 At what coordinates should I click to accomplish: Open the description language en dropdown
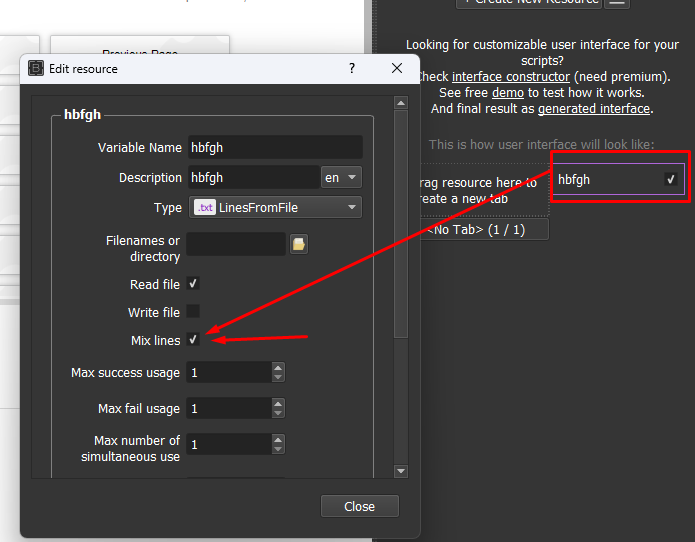[x=341, y=177]
